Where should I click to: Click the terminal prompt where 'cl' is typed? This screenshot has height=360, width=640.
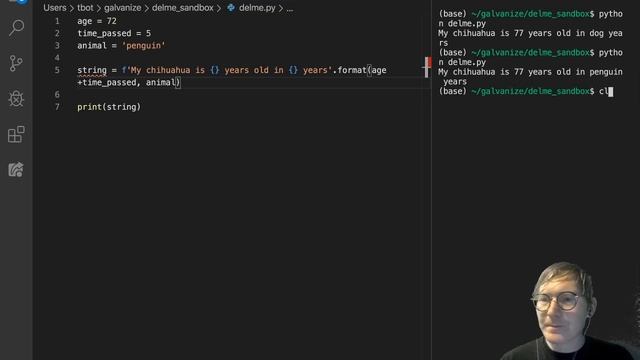pyautogui.click(x=526, y=91)
